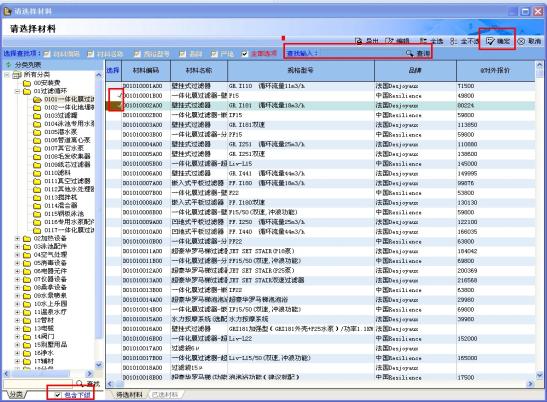547x402 pixels.
Task: Toggle the 材料编码 query option checkbox
Action: click(x=47, y=54)
